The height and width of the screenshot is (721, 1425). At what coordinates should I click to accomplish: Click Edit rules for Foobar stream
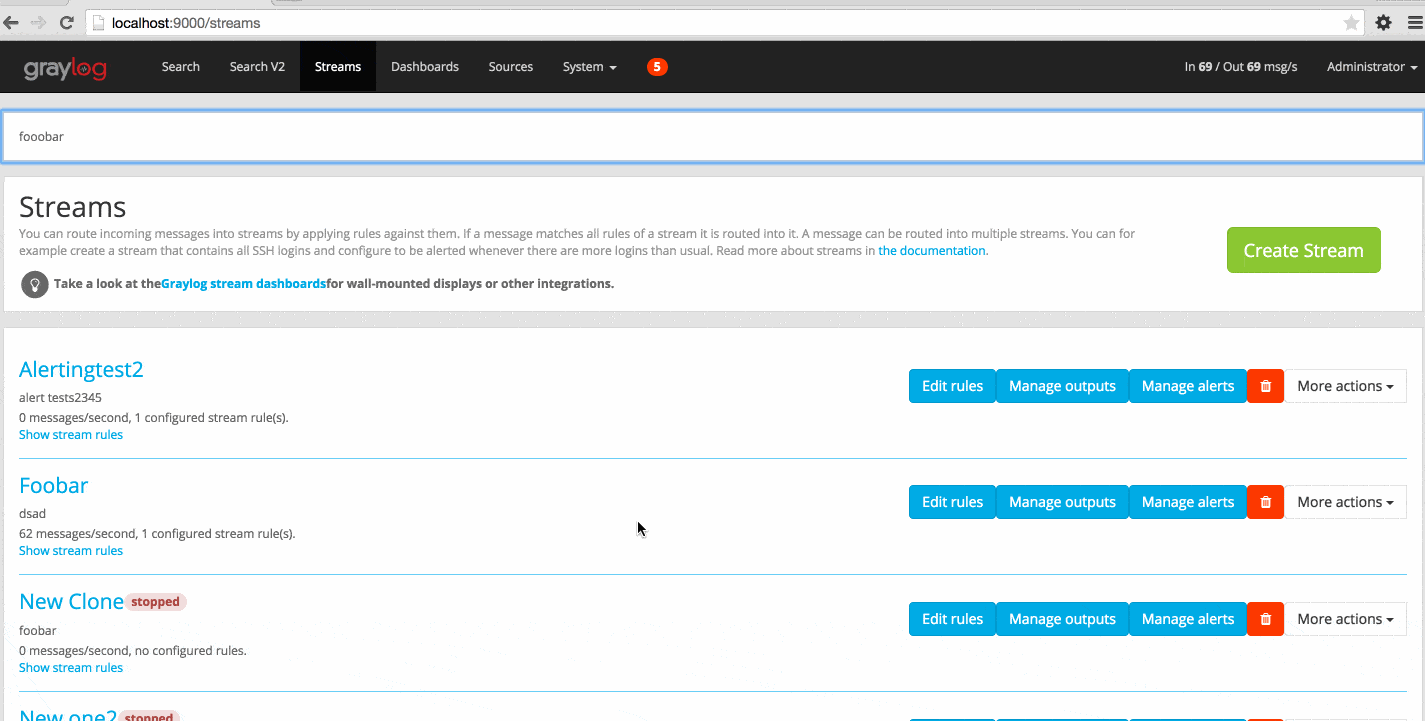tap(952, 502)
